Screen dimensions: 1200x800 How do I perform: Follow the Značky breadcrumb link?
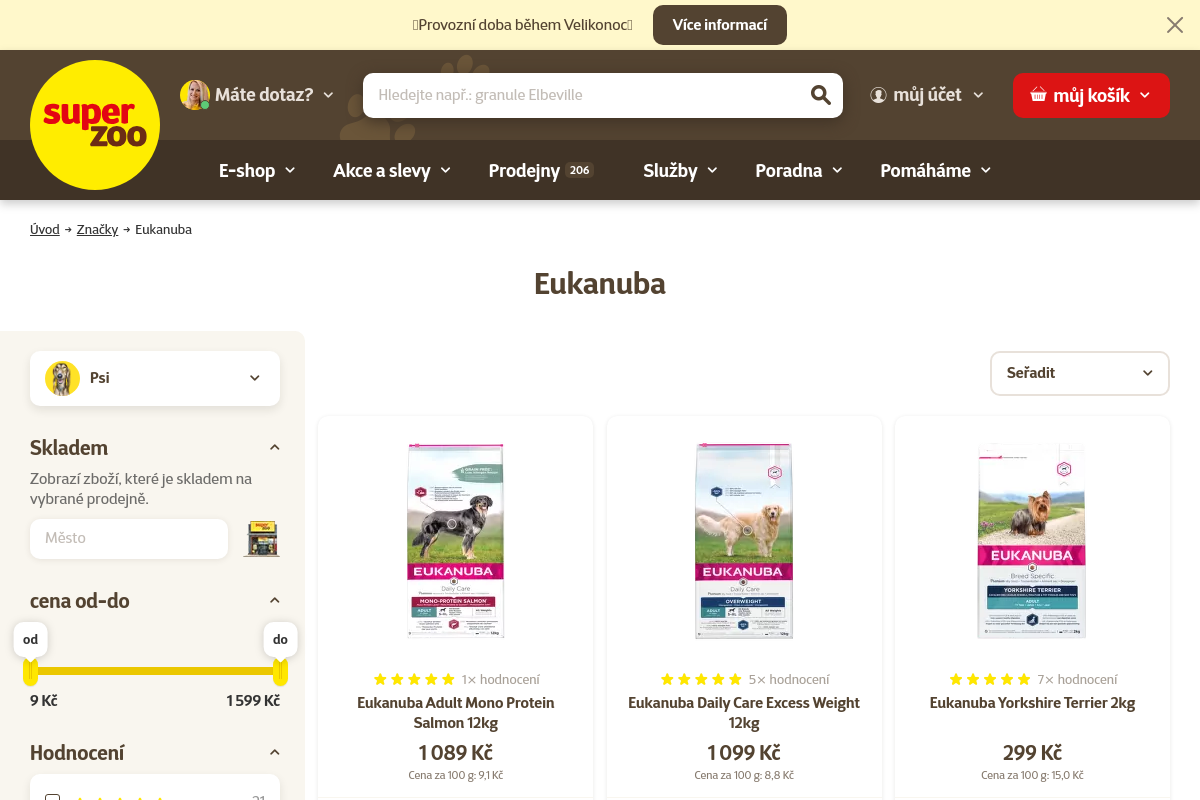point(97,230)
